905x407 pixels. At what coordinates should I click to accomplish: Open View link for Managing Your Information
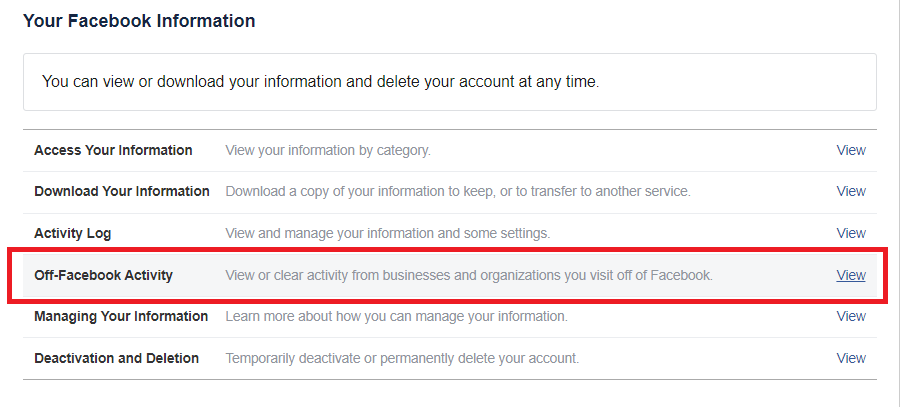851,316
